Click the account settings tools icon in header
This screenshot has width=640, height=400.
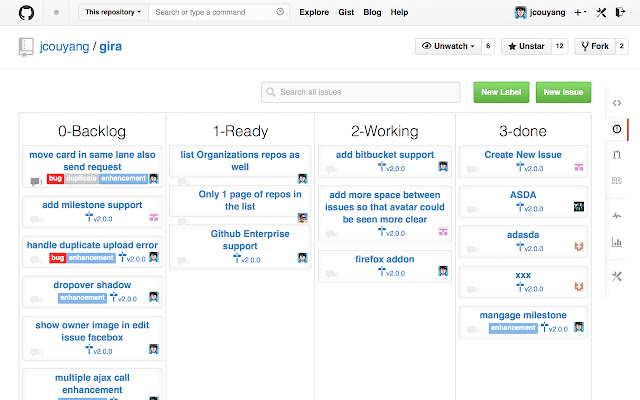[602, 13]
